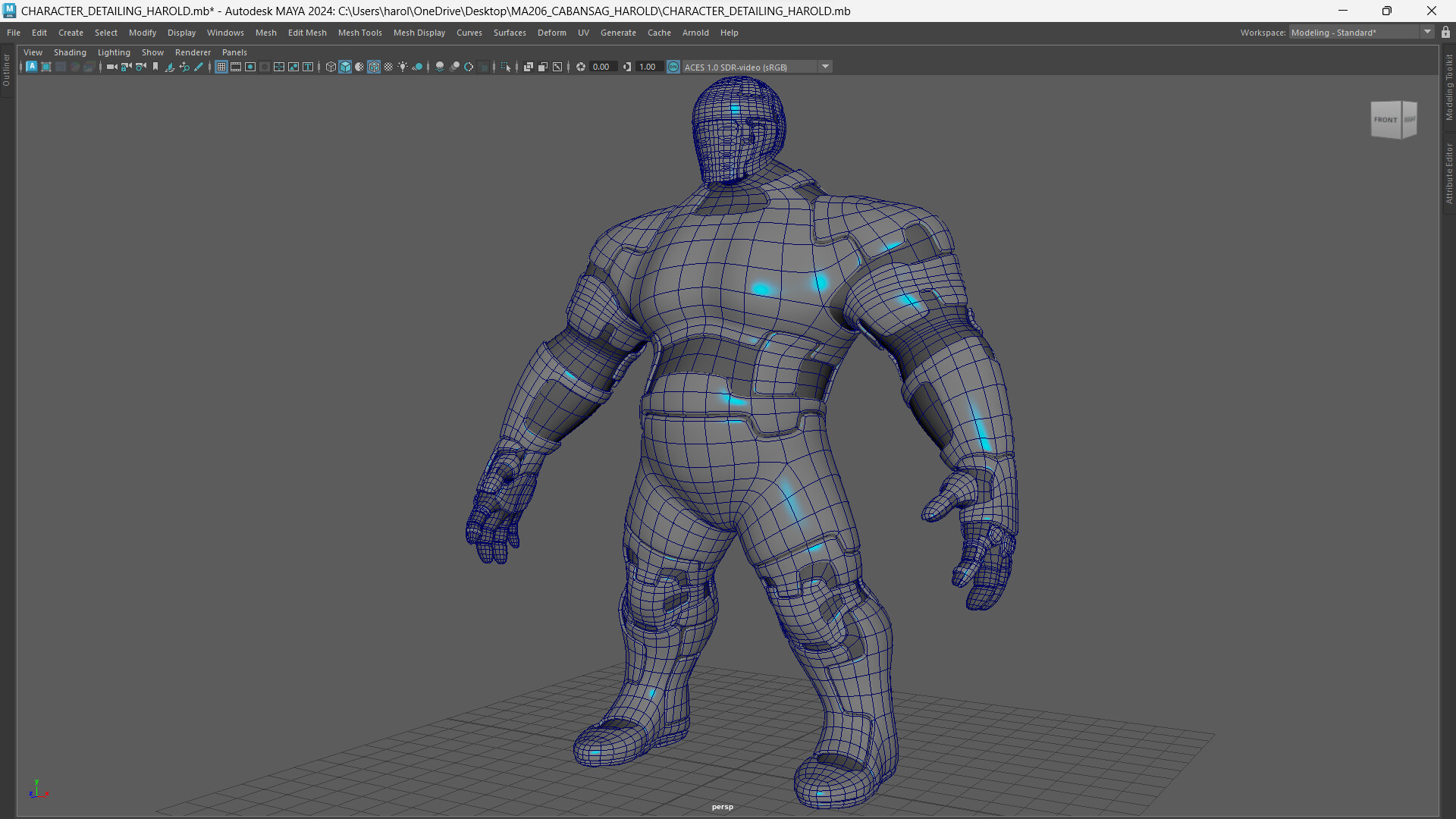This screenshot has width=1456, height=819.
Task: Toggle grid display in the viewport
Action: pyautogui.click(x=221, y=67)
